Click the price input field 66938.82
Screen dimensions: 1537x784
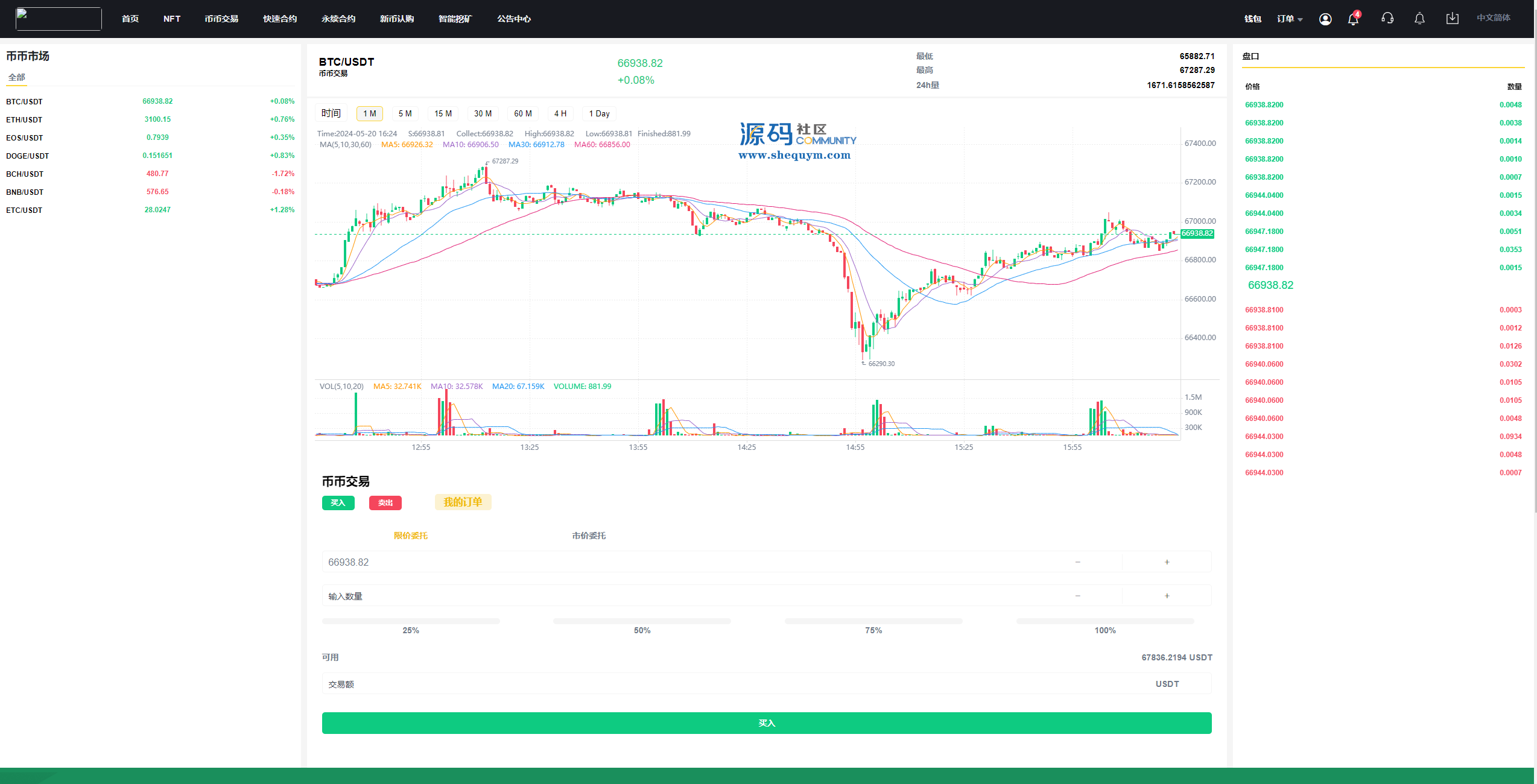tap(677, 561)
